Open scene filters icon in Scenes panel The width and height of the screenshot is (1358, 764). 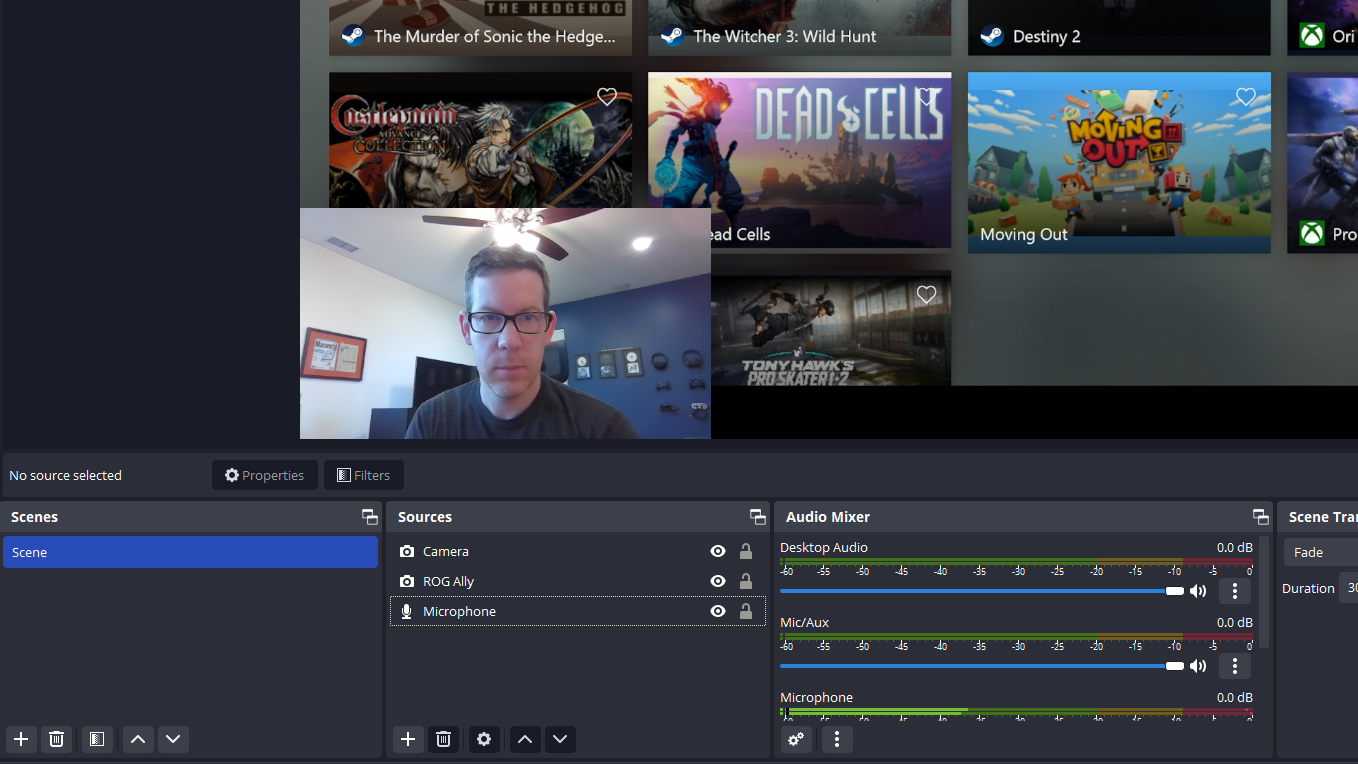tap(97, 739)
